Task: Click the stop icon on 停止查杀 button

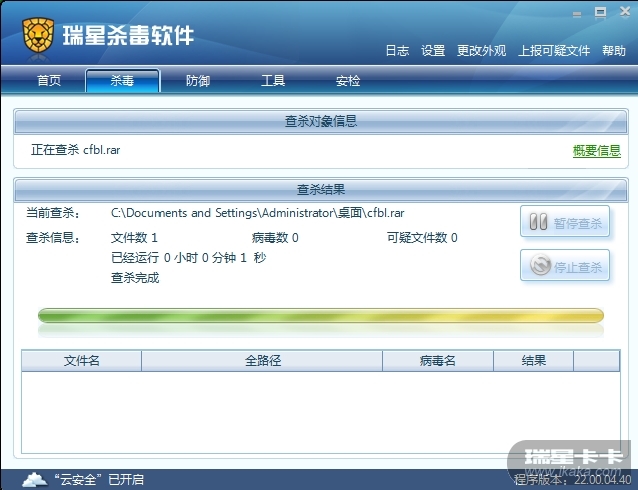Action: coord(540,265)
